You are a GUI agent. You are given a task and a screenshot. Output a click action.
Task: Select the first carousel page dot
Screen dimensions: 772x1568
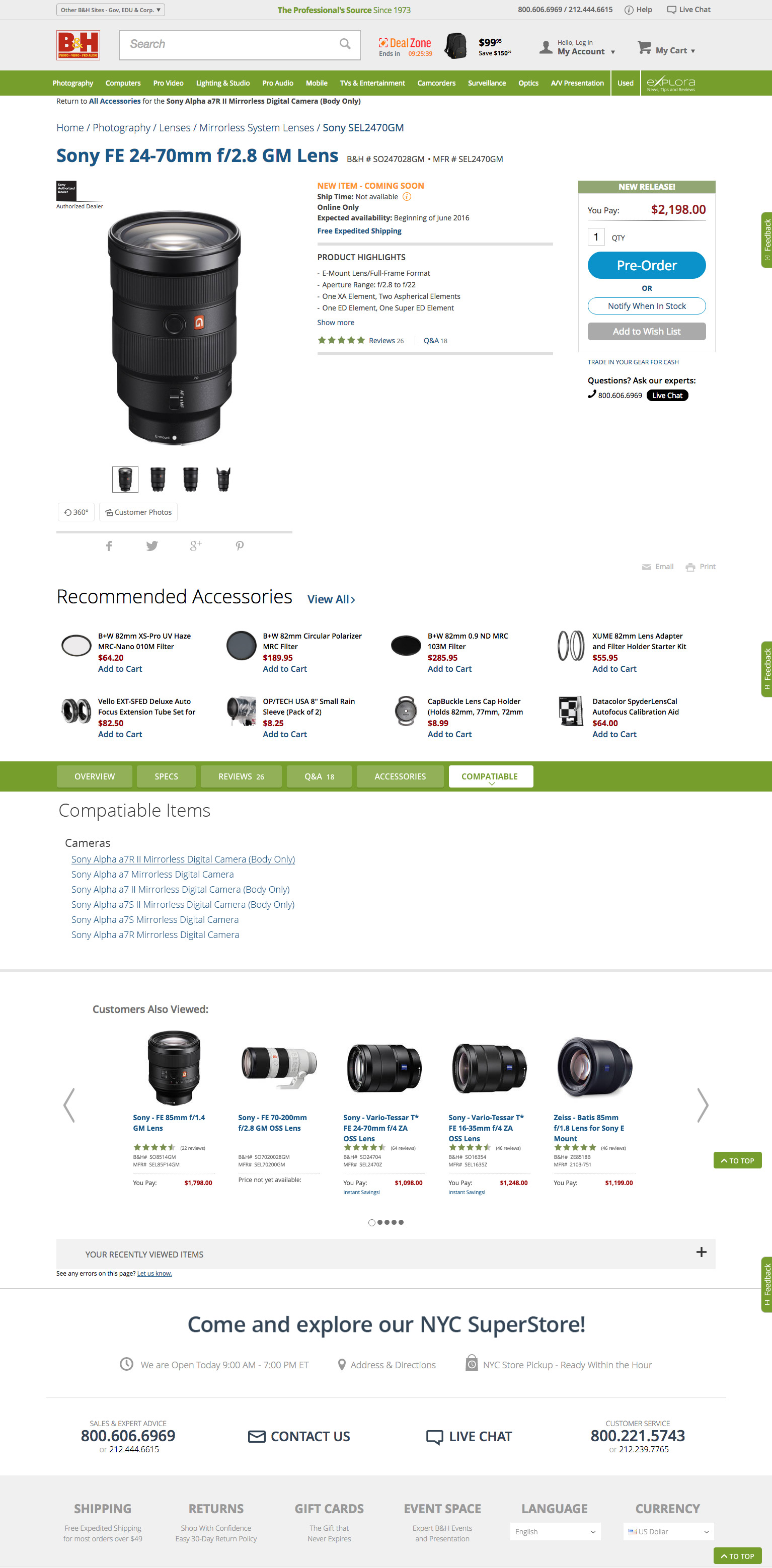[x=371, y=1222]
